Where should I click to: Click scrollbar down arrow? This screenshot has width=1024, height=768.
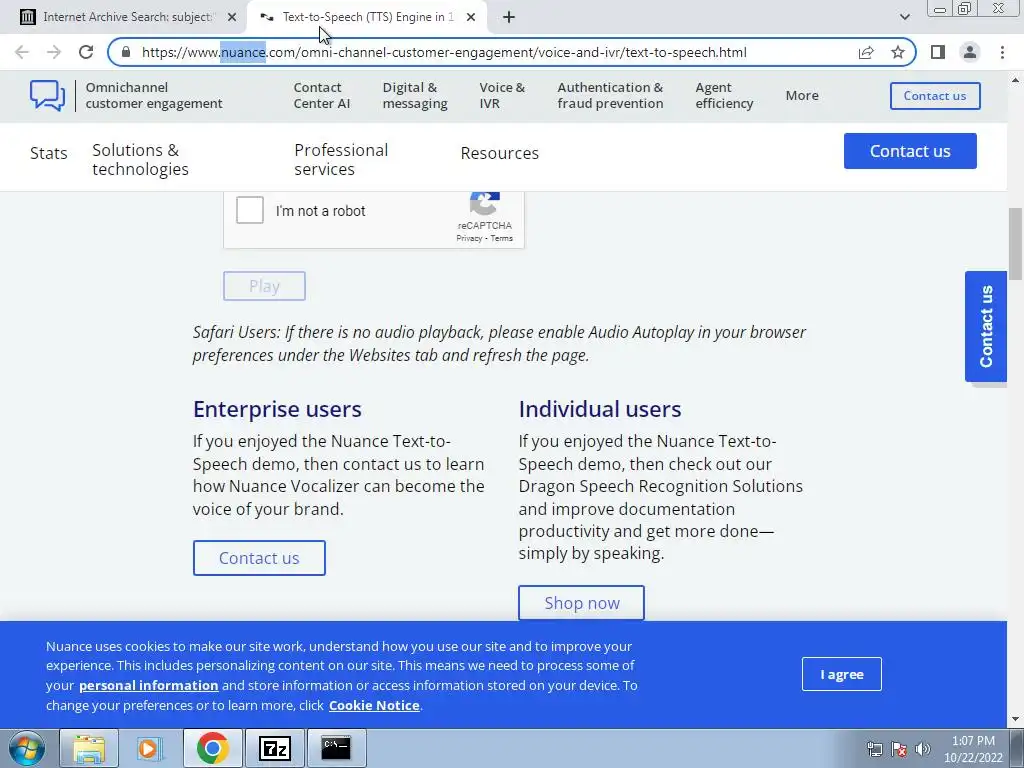click(x=1015, y=719)
